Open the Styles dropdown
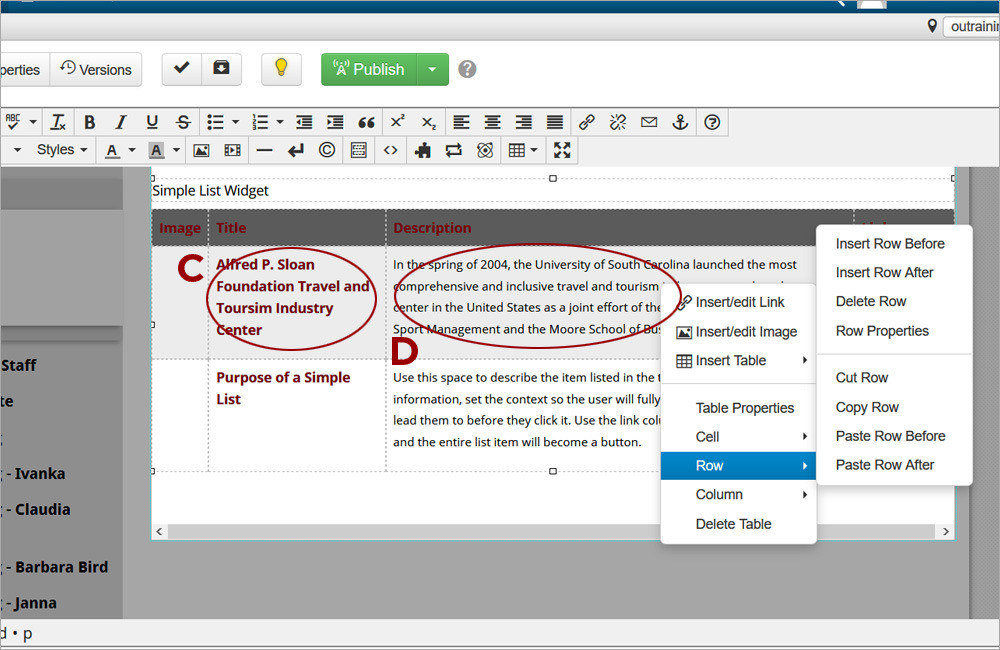The image size is (1000, 650). 62,150
